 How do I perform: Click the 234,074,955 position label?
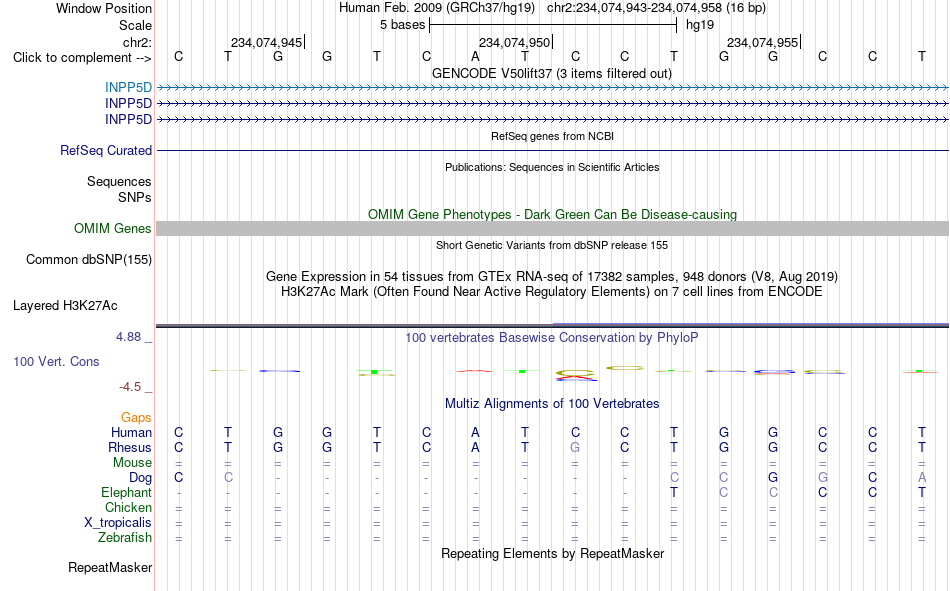click(x=762, y=42)
